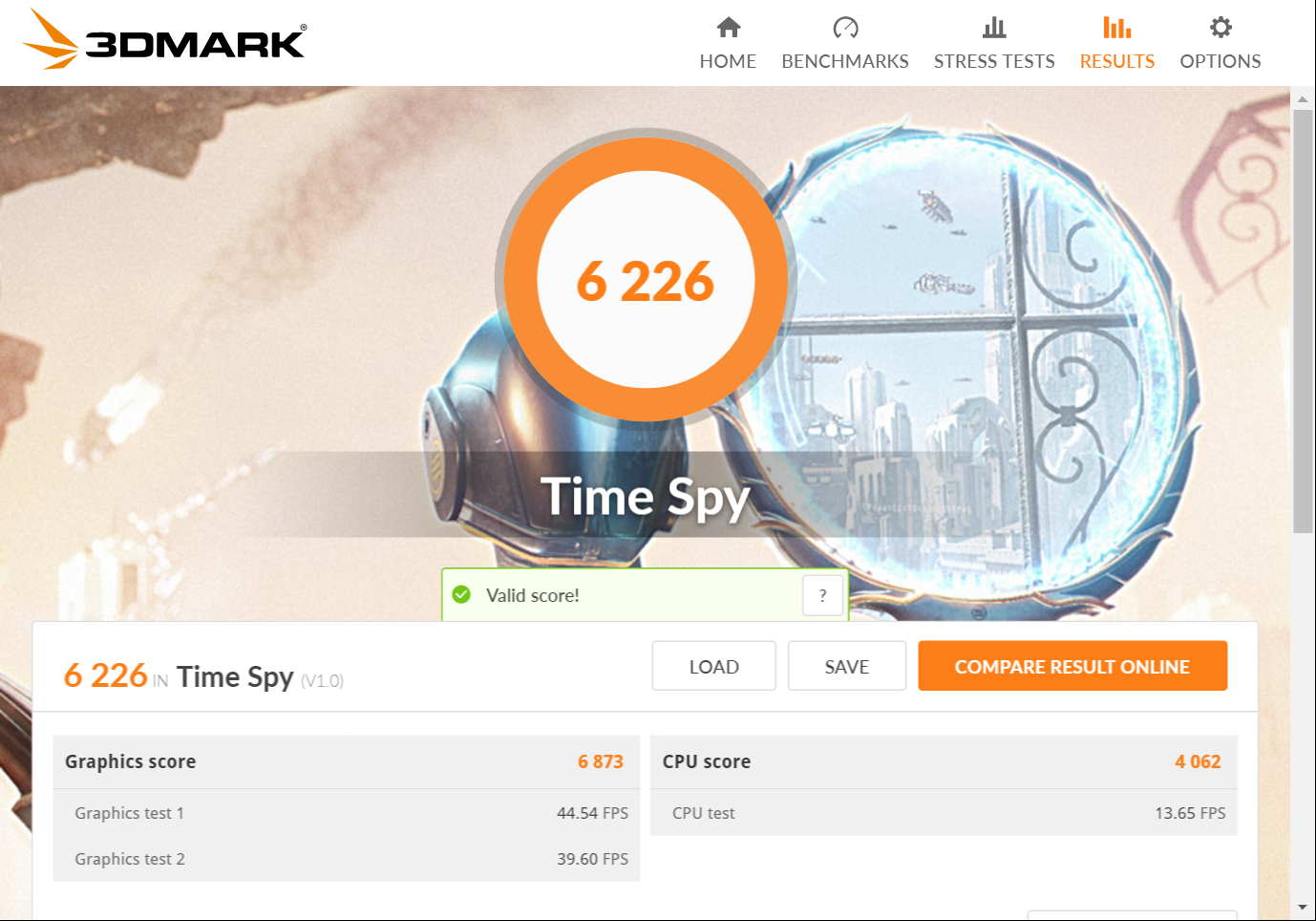The height and width of the screenshot is (921, 1316).
Task: Click the green valid score checkmark
Action: [x=461, y=594]
